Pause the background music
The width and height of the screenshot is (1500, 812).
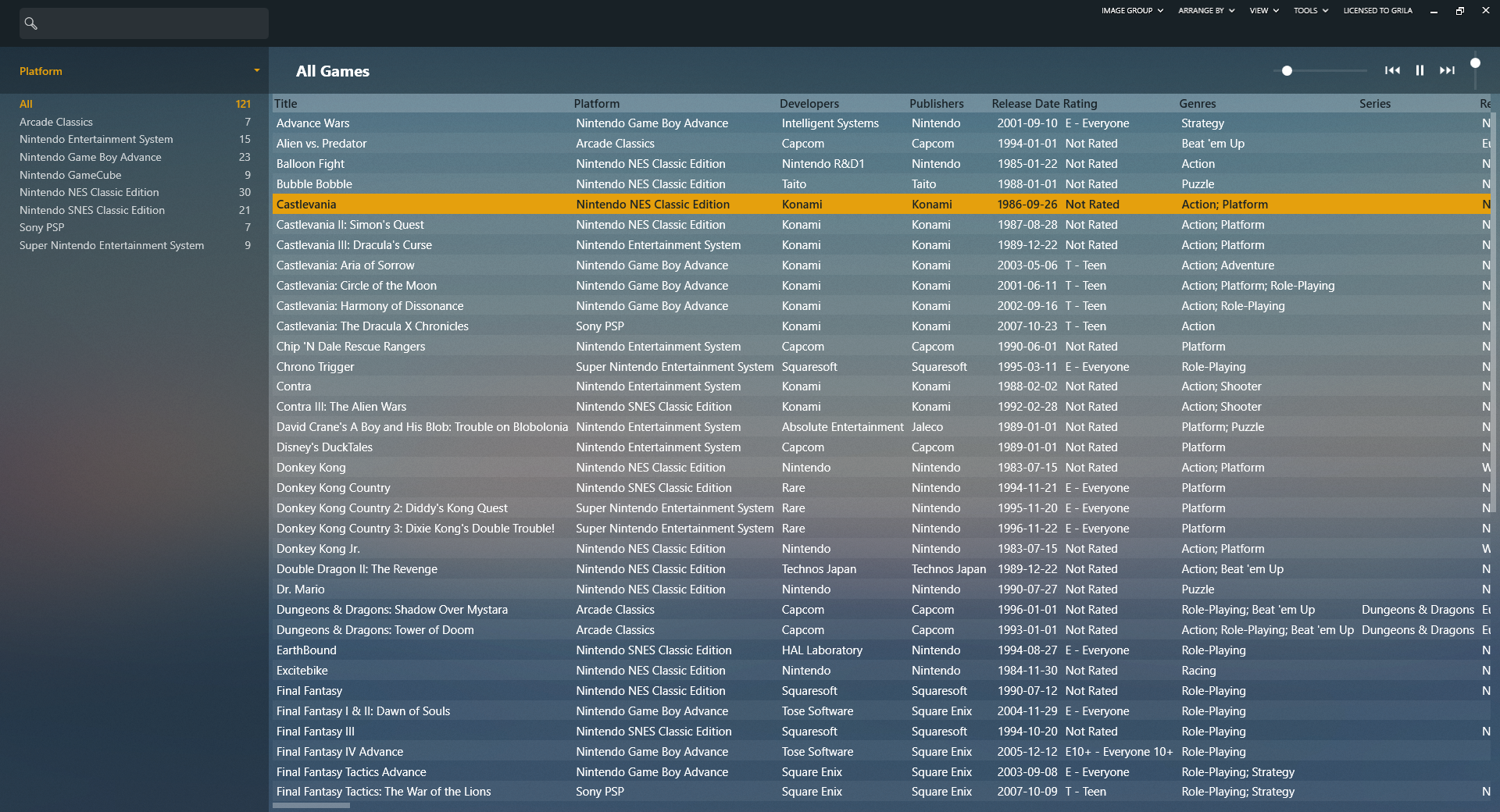(1420, 70)
